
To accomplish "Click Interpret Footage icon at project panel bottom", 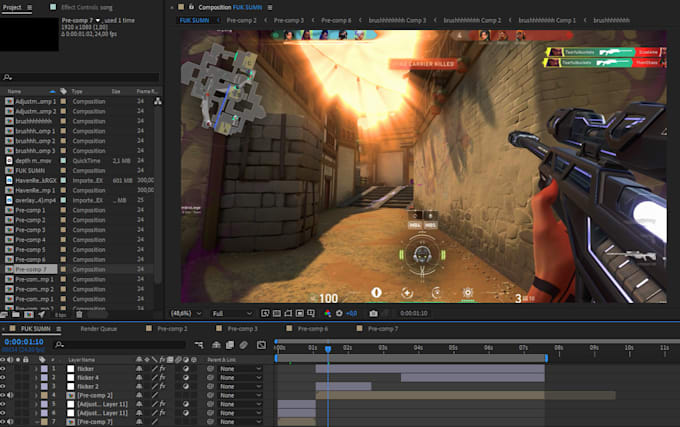I will (4, 315).
